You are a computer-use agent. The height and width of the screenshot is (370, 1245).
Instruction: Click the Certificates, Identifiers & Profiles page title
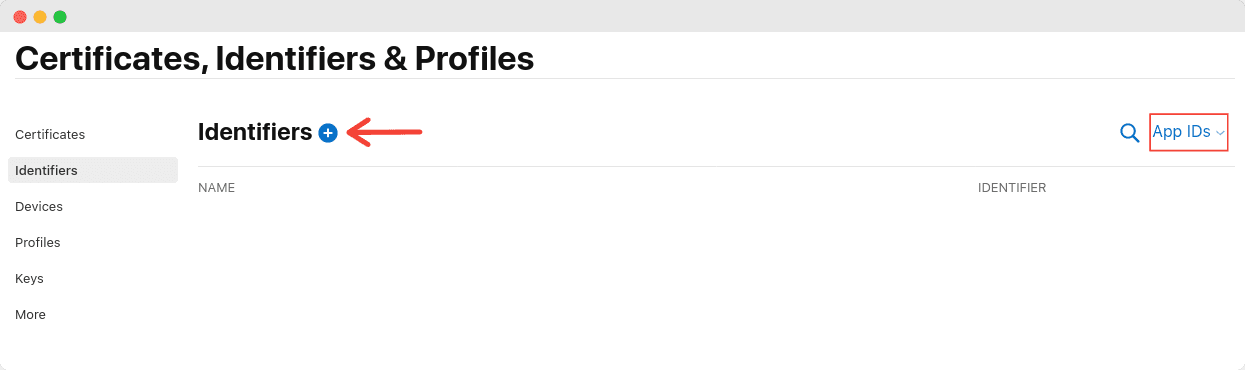(275, 58)
